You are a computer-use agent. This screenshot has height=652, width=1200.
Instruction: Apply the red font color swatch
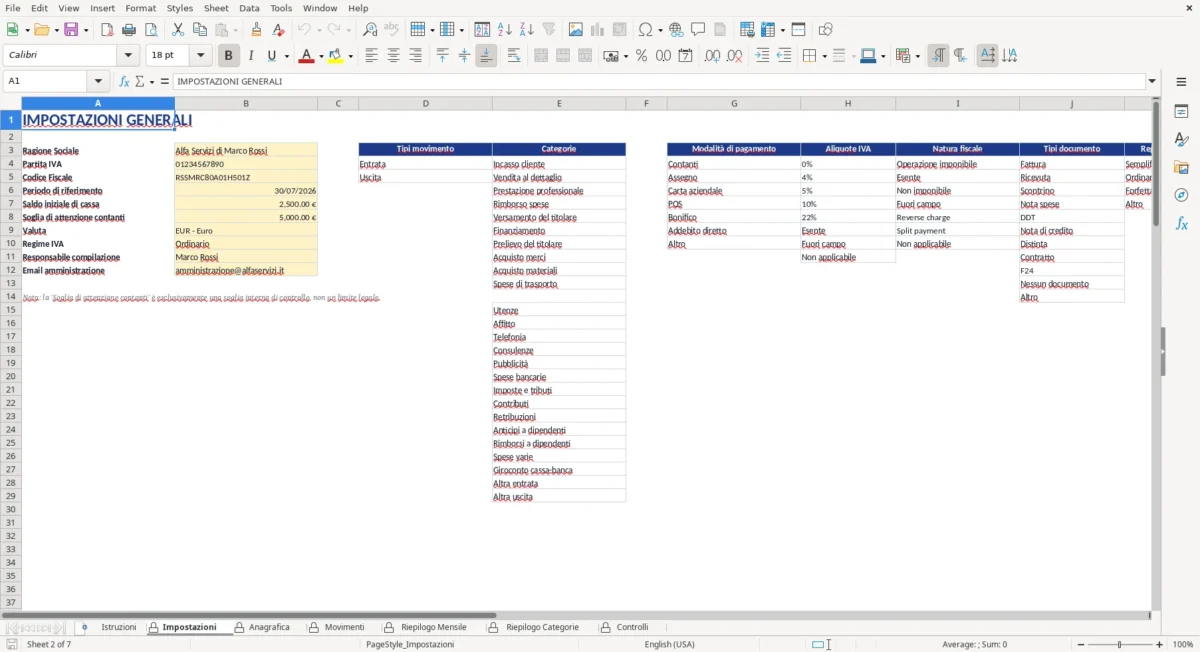tap(306, 56)
